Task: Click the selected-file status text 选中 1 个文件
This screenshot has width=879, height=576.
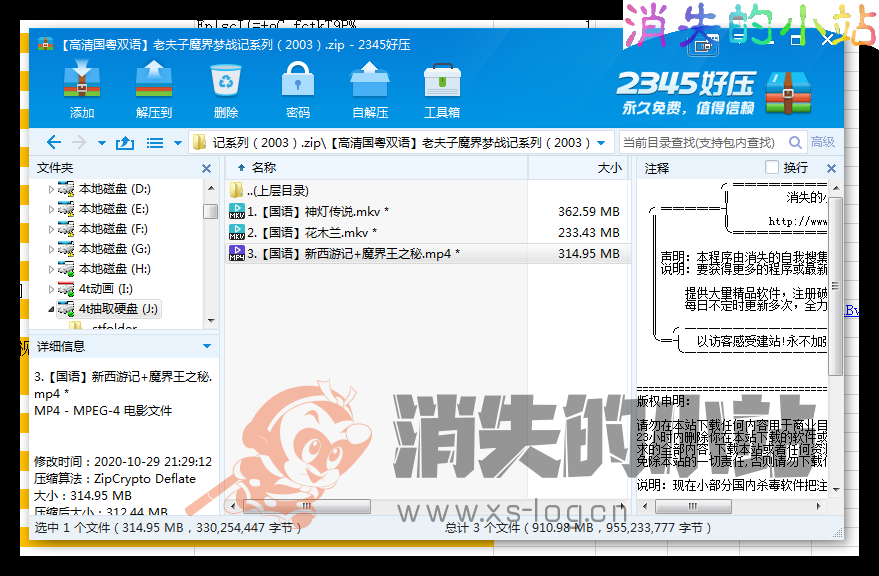Action: pos(168,528)
